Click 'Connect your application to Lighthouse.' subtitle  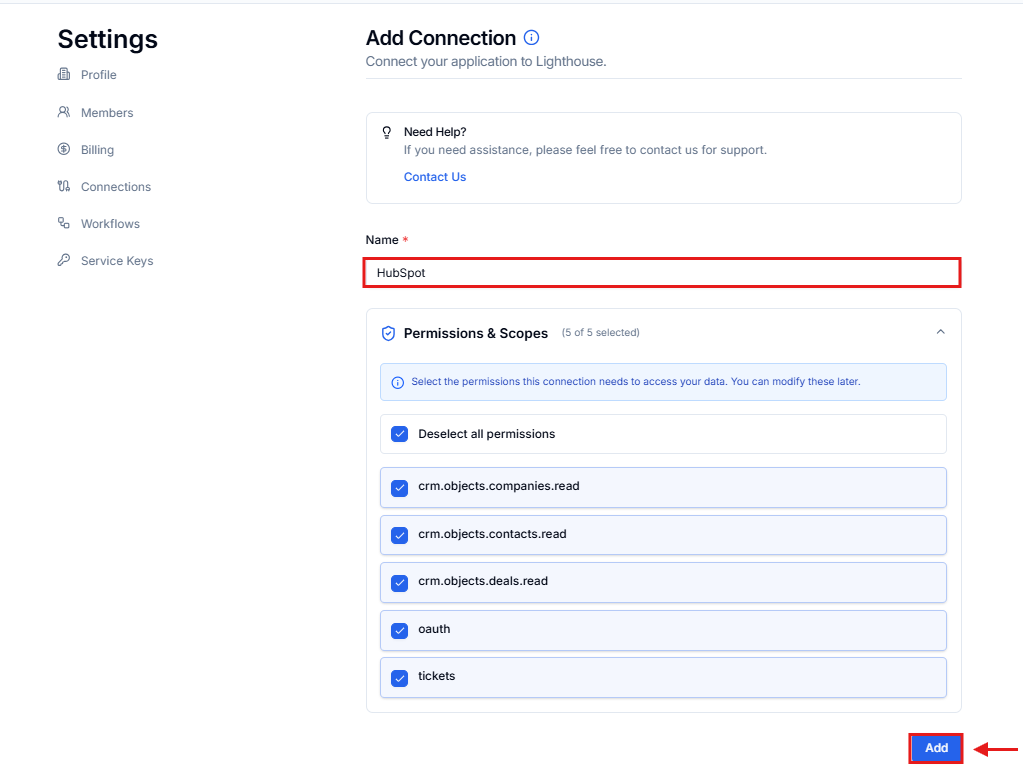click(486, 61)
